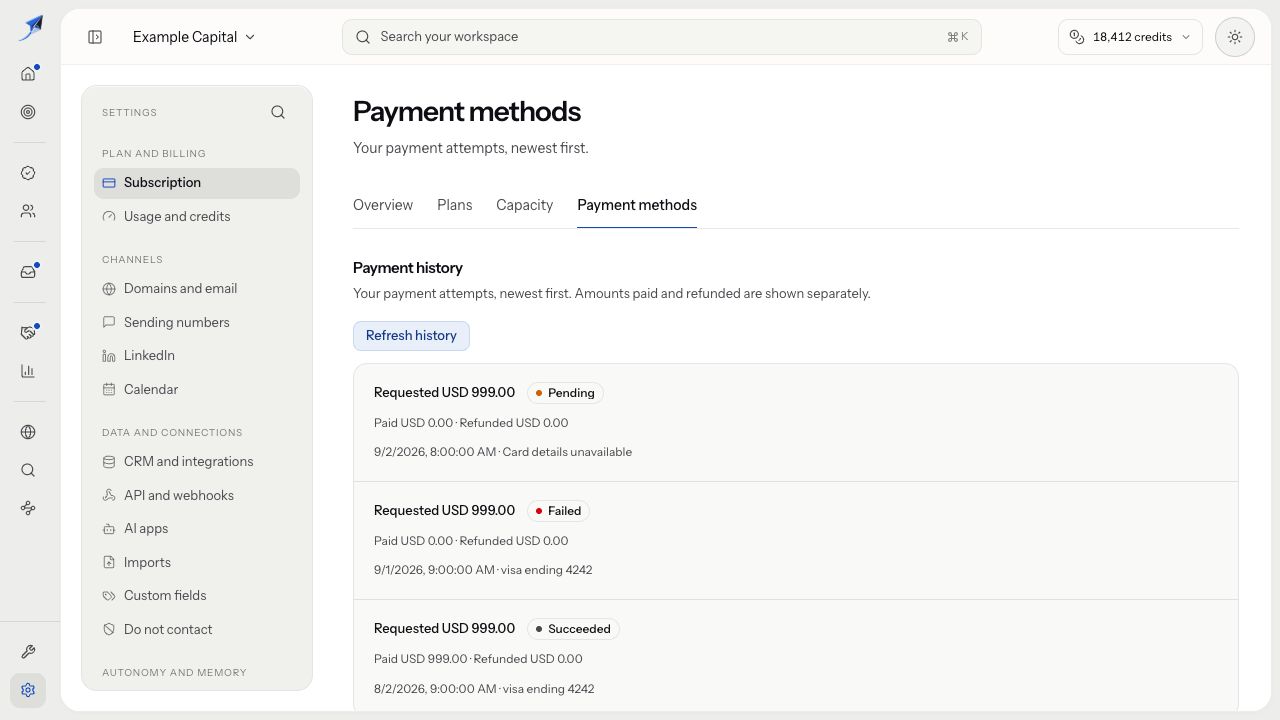
Task: Select the Payment methods tab
Action: tap(637, 205)
